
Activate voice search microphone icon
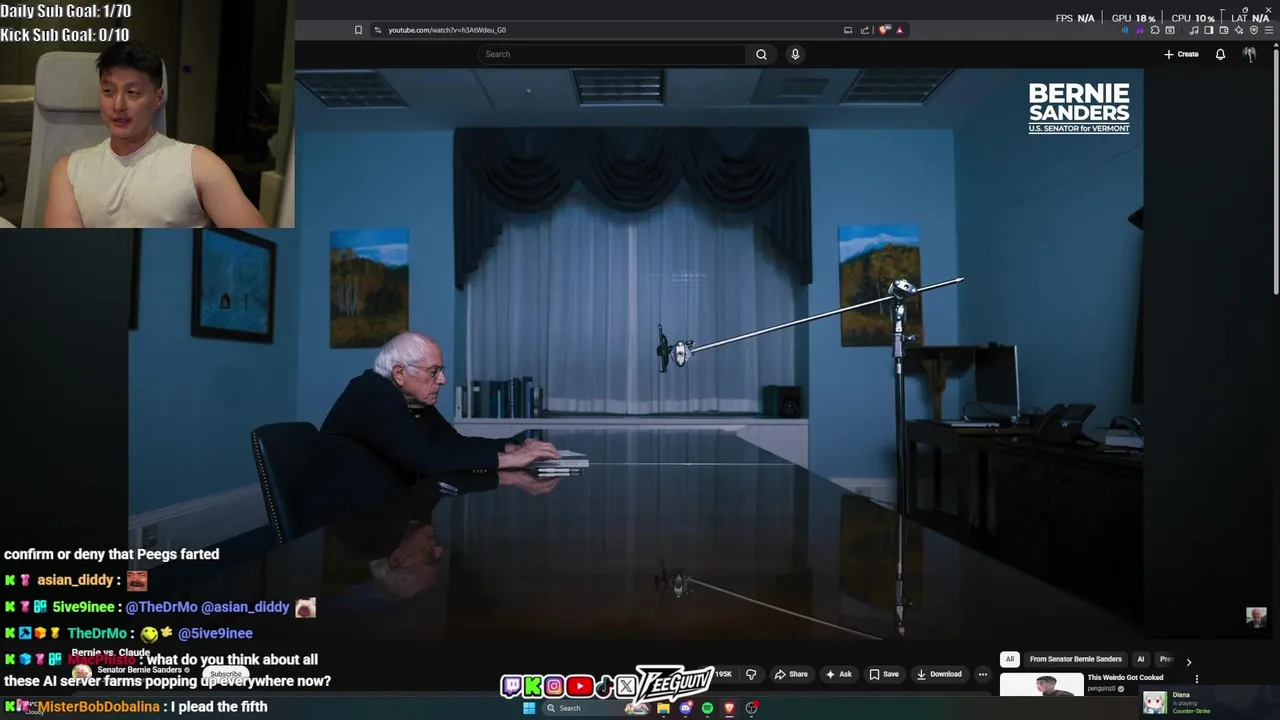click(x=795, y=54)
